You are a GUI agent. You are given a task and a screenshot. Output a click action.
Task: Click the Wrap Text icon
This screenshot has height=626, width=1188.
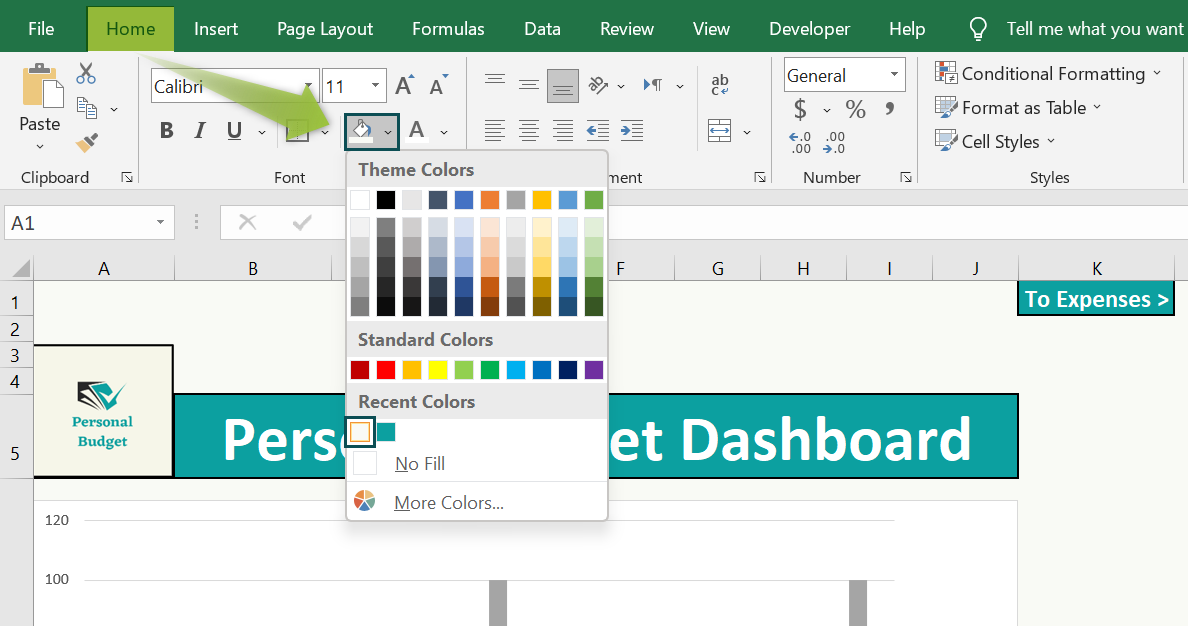[720, 85]
